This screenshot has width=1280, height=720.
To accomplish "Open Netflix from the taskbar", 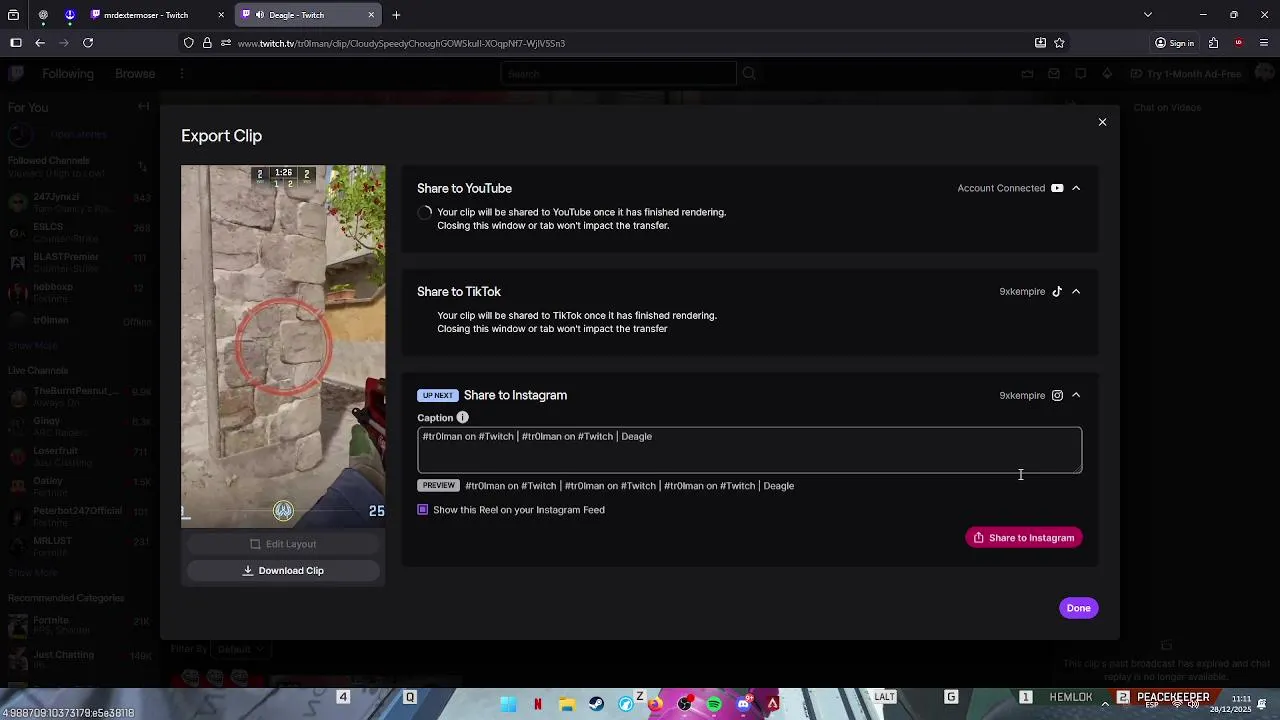I will point(538,704).
